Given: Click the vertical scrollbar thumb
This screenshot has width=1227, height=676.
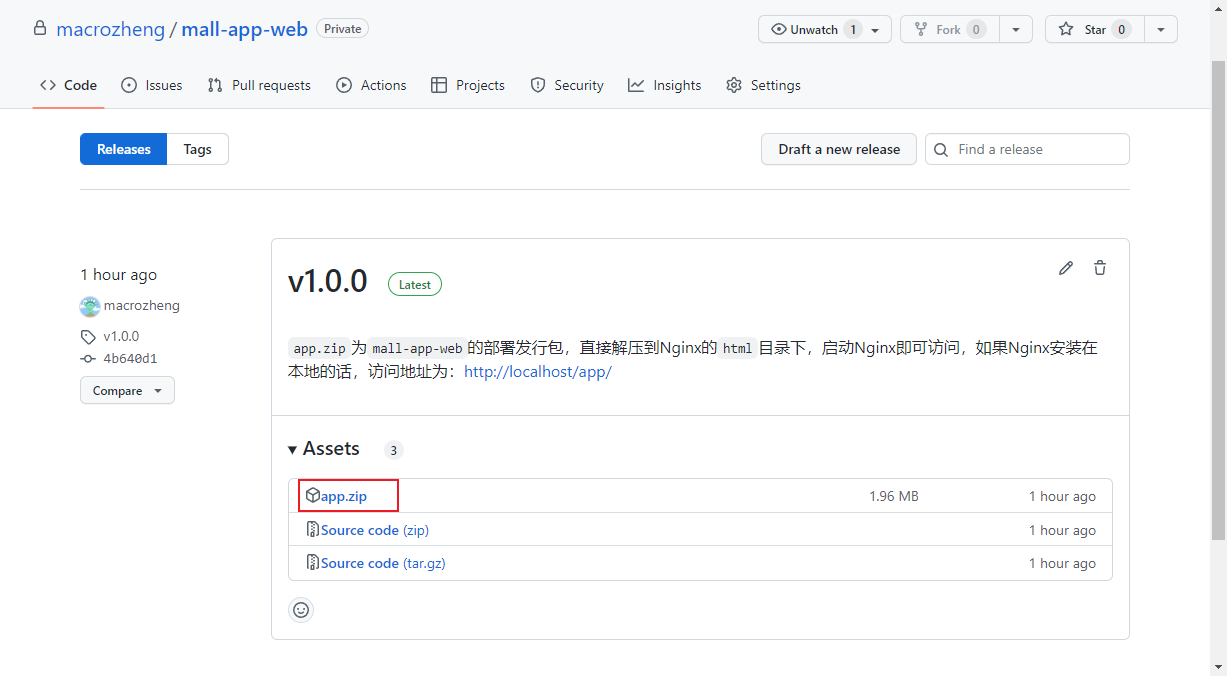Looking at the screenshot, I should pos(1217,300).
